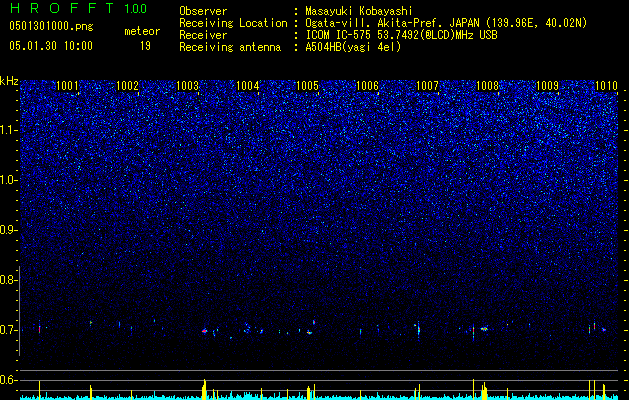Click the 0.6 kHz frequency axis label

(7, 380)
